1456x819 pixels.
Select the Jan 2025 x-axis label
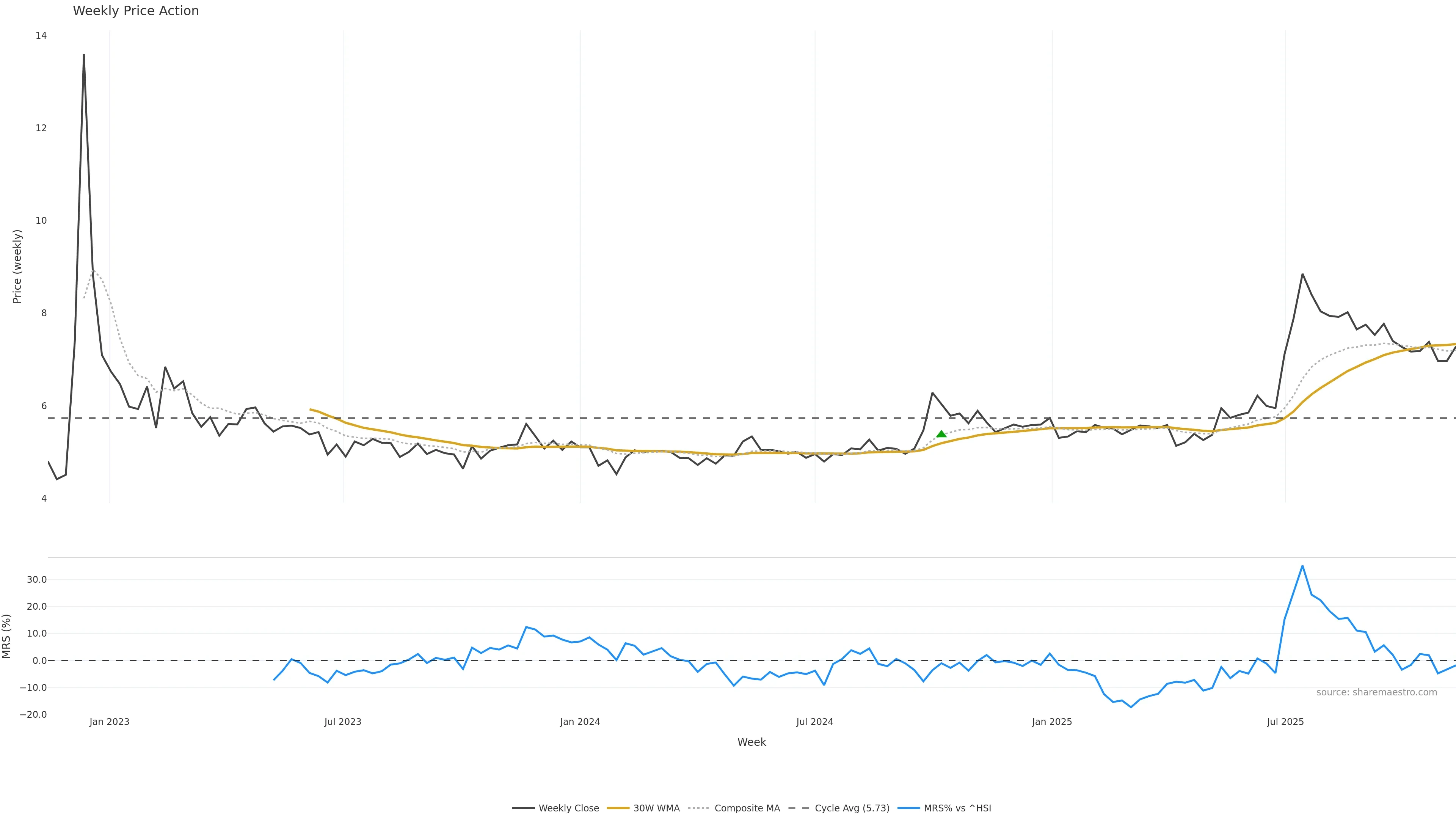1052,722
